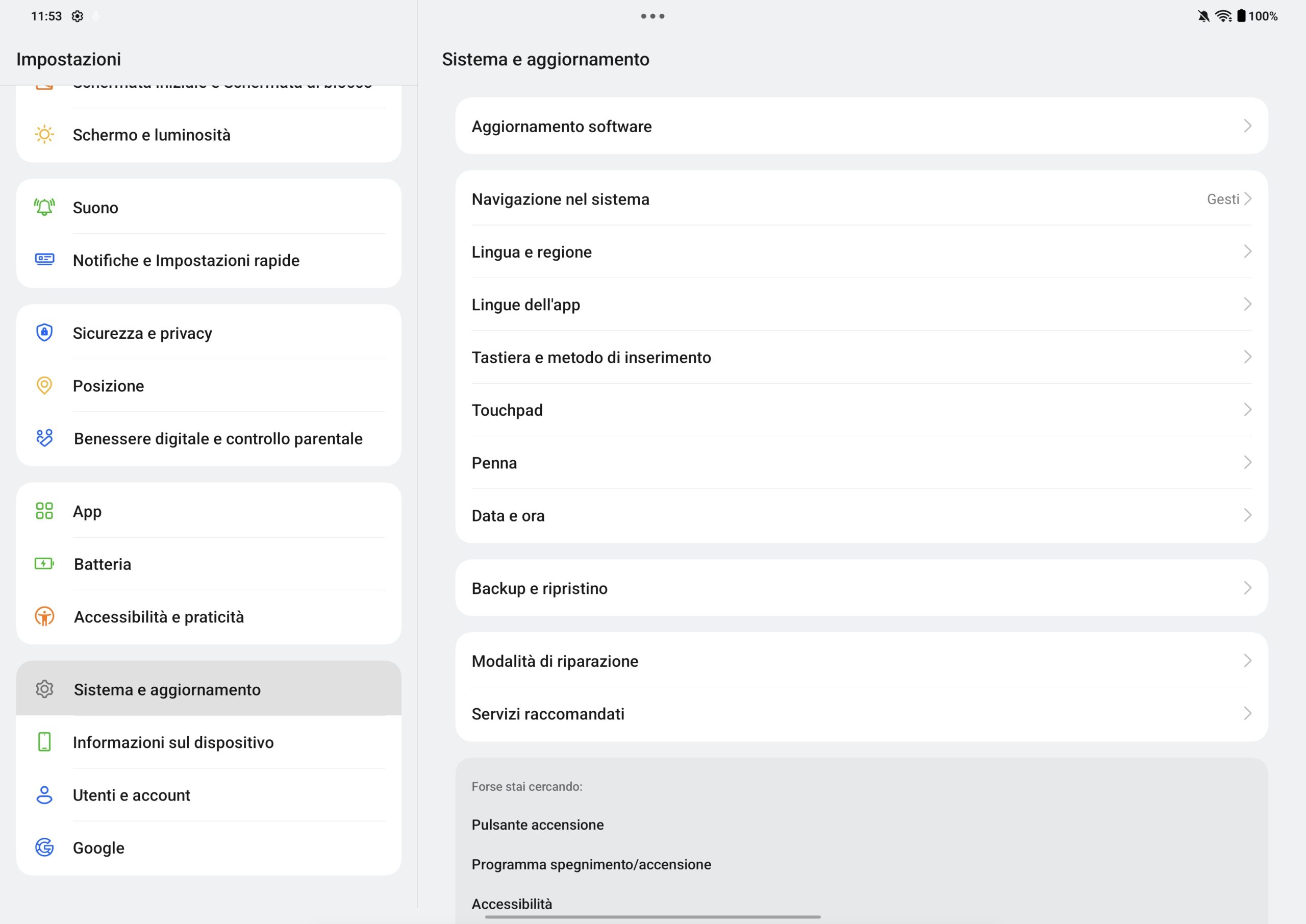Select the shield icon for Sicurezza e privacy
1306x924 pixels.
tap(44, 332)
